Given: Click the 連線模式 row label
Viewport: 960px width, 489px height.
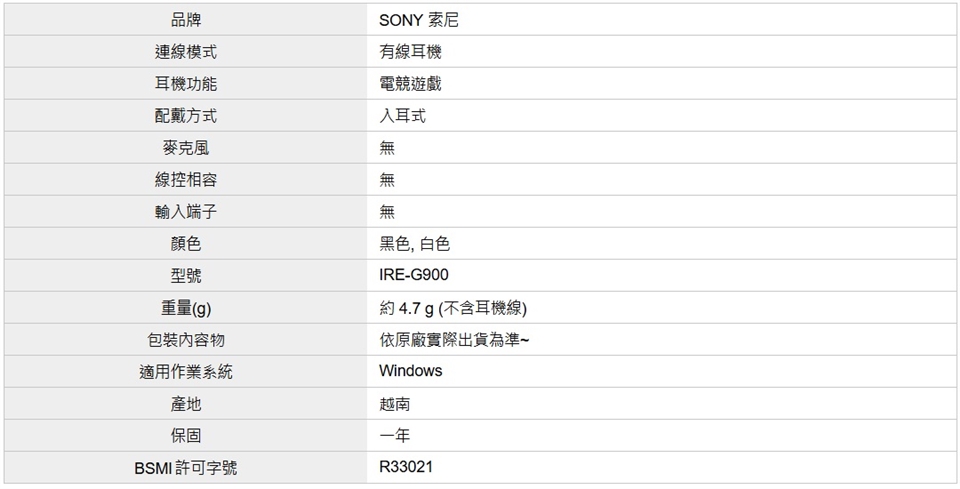Looking at the screenshot, I should pos(186,52).
